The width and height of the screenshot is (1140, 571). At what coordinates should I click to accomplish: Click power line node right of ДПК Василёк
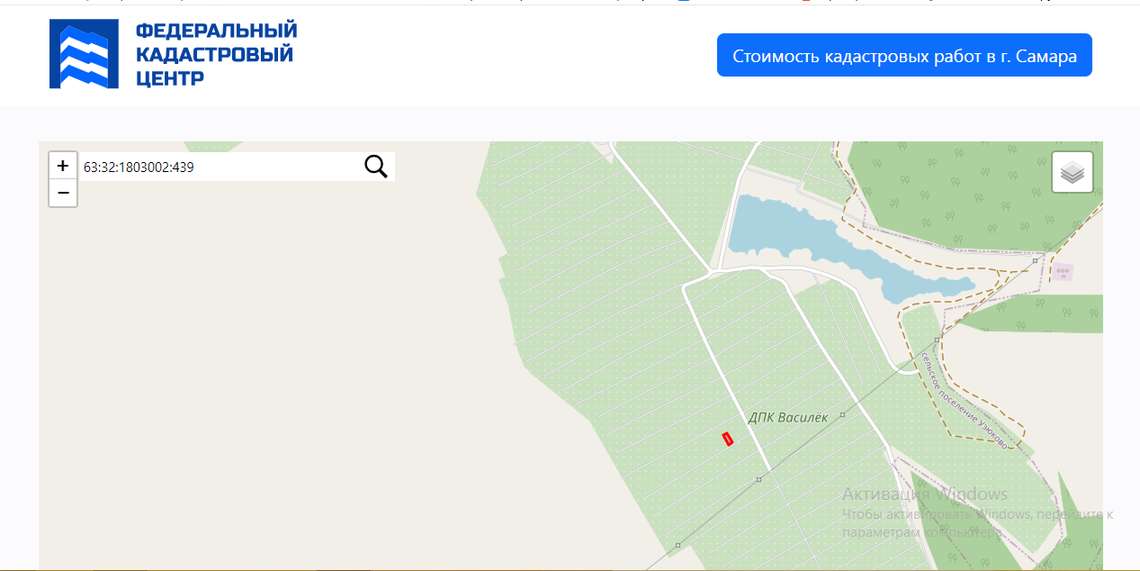tap(843, 415)
